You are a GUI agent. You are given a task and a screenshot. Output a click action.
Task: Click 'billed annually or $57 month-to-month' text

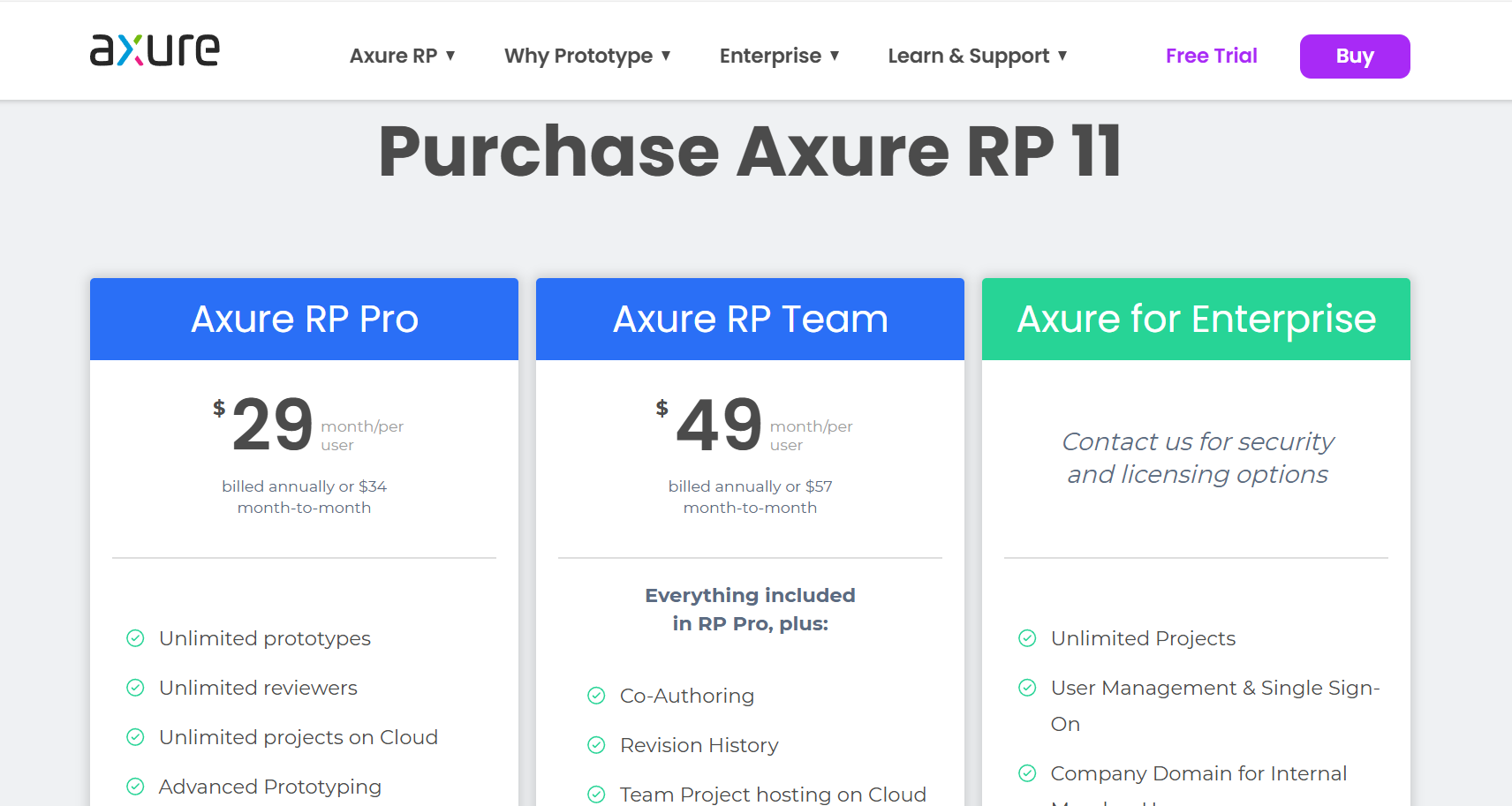pos(750,497)
